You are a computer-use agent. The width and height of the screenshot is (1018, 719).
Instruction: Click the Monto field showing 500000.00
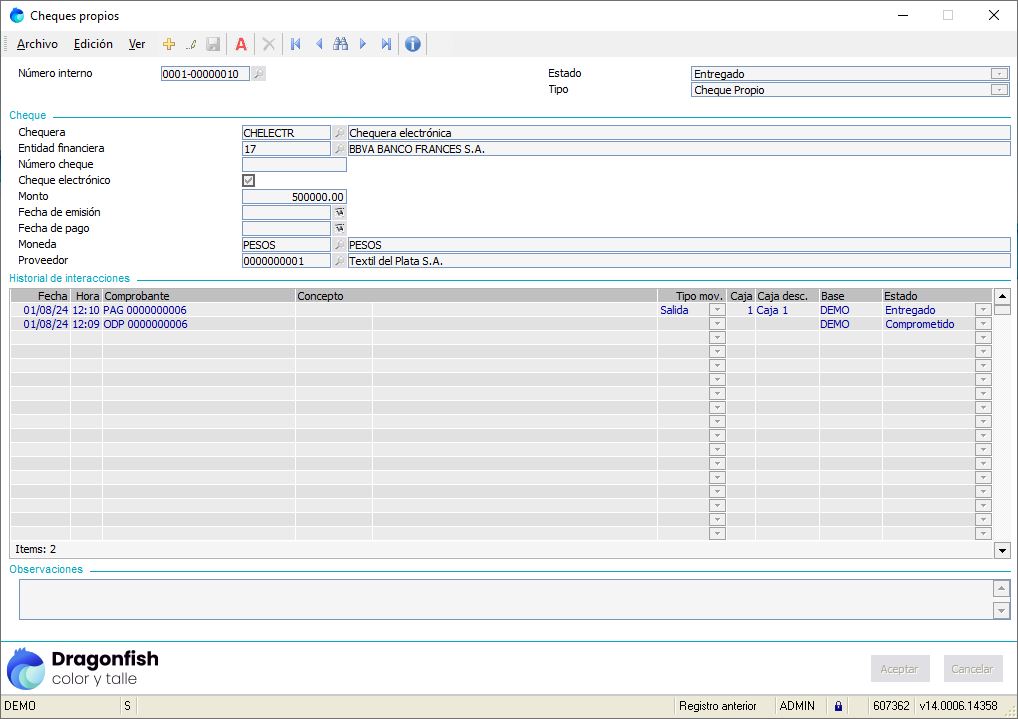(294, 197)
